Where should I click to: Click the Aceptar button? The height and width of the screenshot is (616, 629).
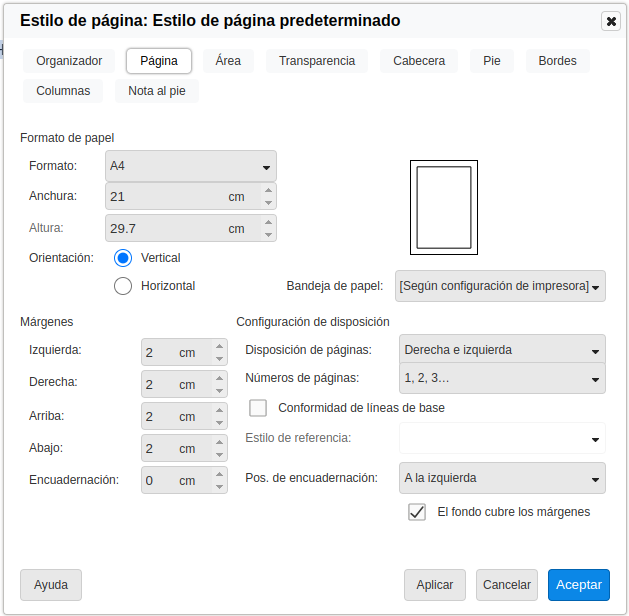[x=578, y=585]
